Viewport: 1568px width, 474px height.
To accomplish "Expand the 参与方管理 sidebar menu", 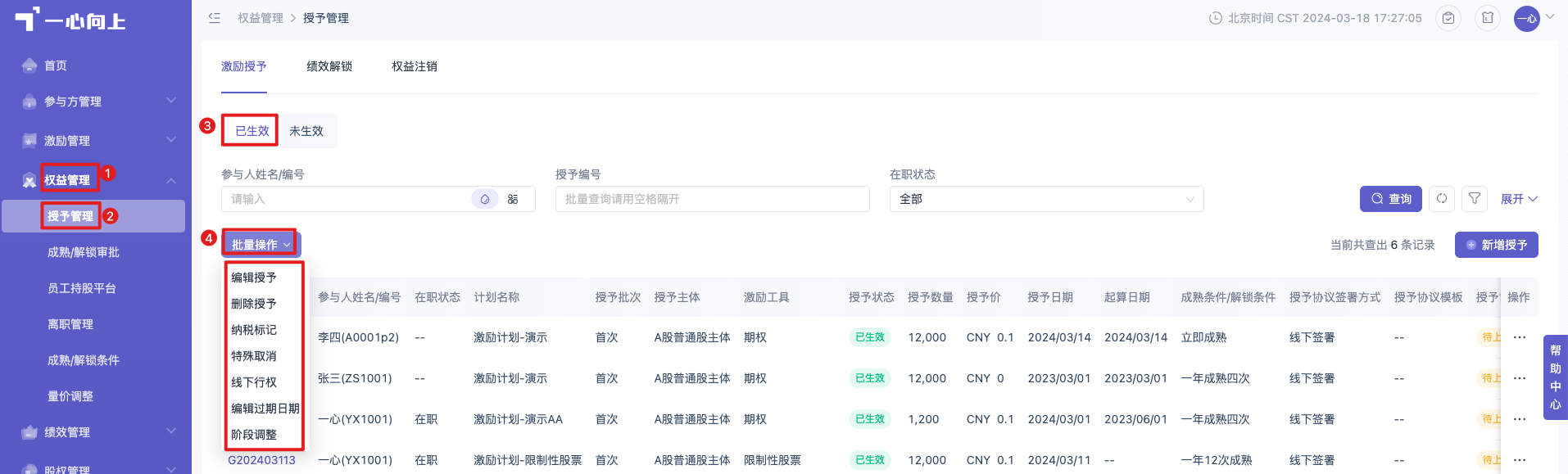I will point(171,101).
